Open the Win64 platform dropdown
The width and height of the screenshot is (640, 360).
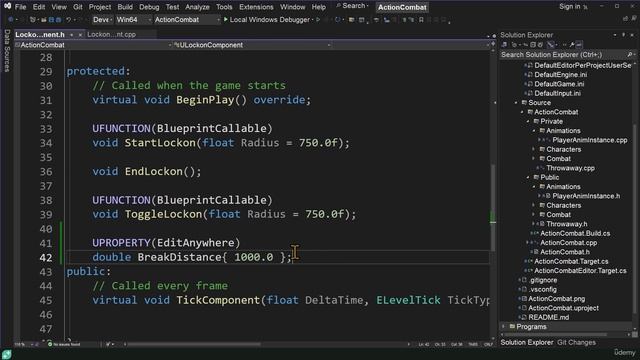tap(133, 19)
